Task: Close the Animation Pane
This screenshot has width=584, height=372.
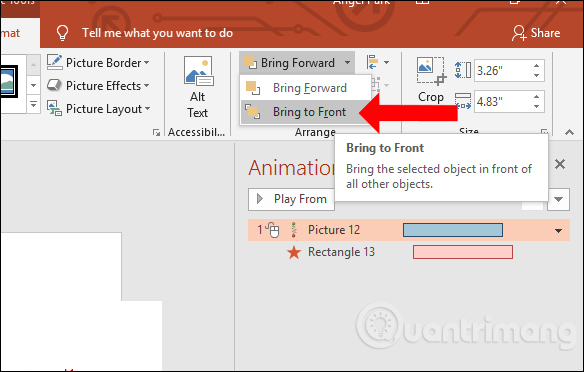Action: 560,164
